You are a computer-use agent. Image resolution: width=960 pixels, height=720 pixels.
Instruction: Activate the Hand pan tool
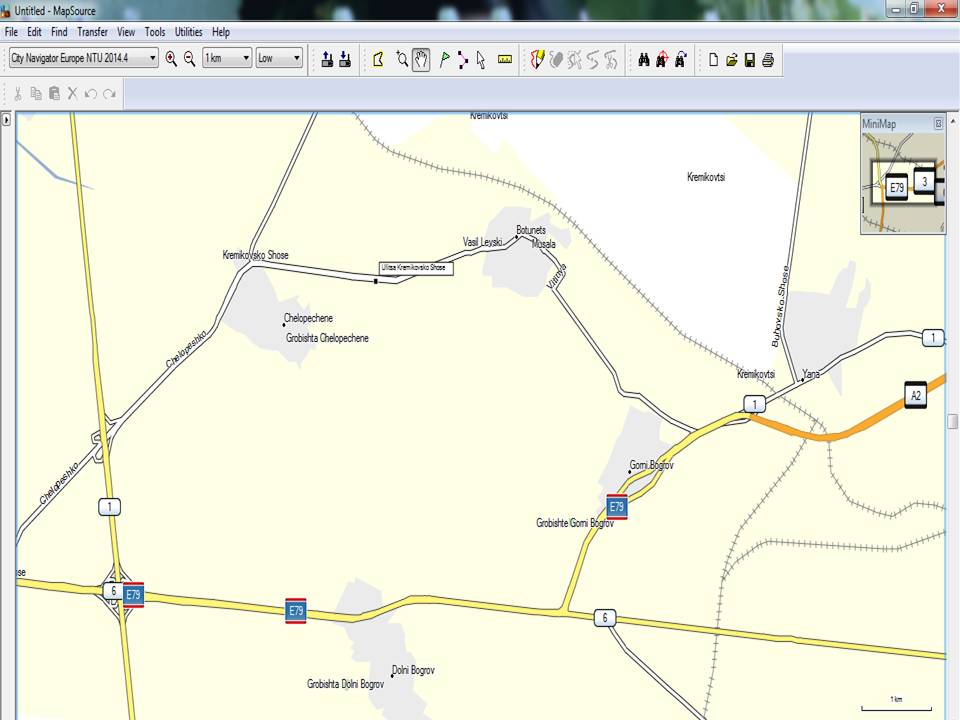click(x=421, y=59)
